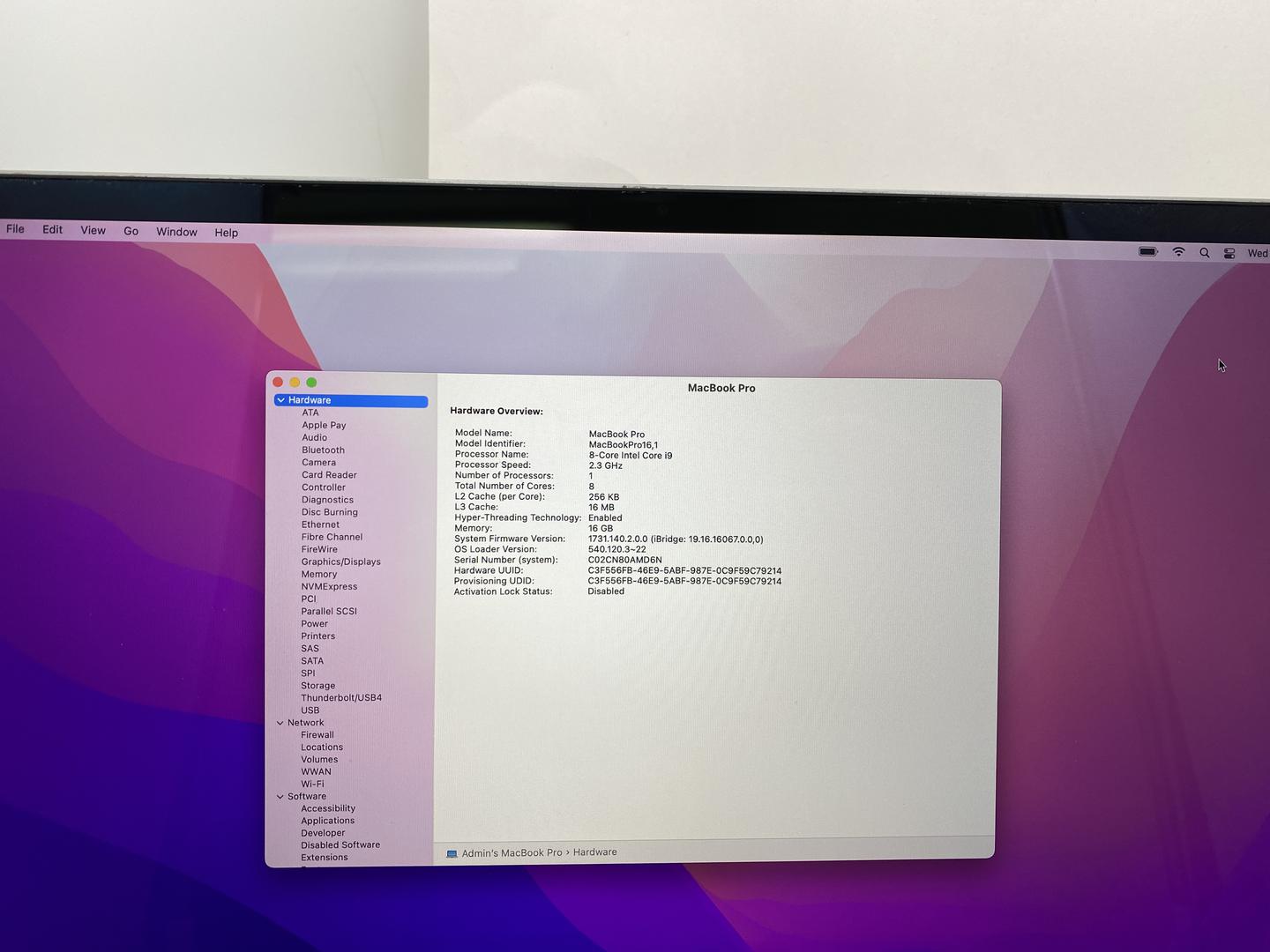This screenshot has width=1270, height=952.
Task: Open the File menu
Action: click(x=16, y=229)
